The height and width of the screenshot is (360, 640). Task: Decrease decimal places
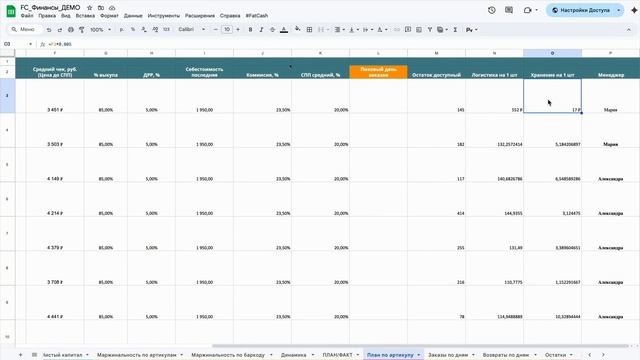pyautogui.click(x=144, y=30)
